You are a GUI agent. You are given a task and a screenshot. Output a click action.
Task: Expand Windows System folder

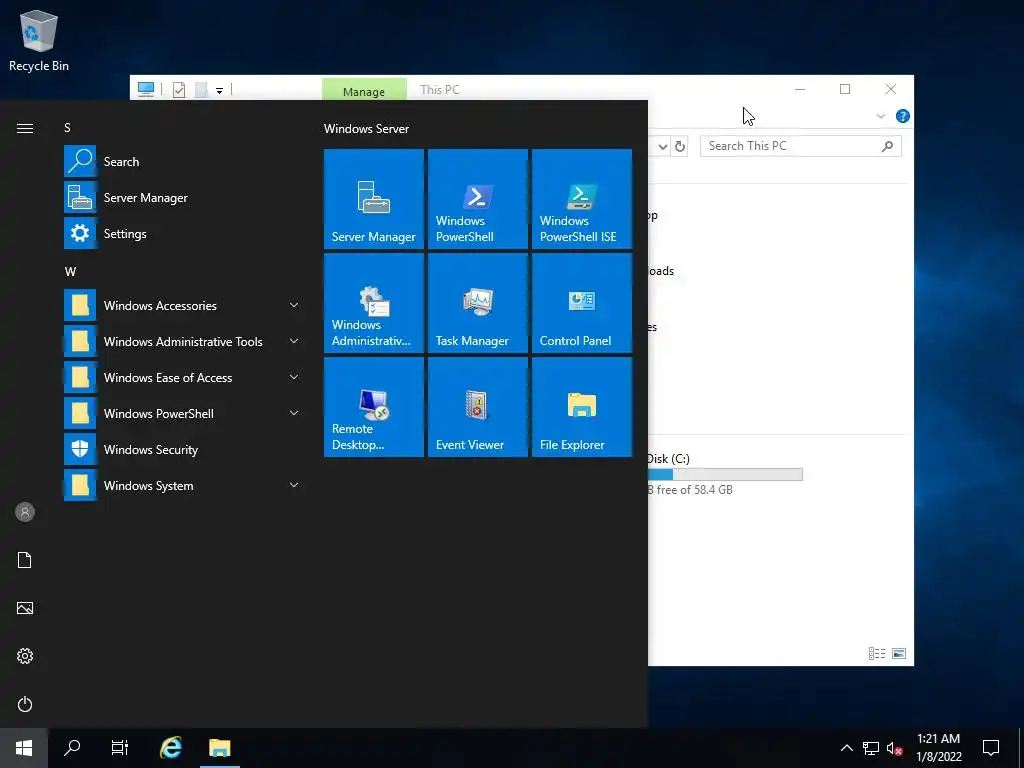click(183, 485)
